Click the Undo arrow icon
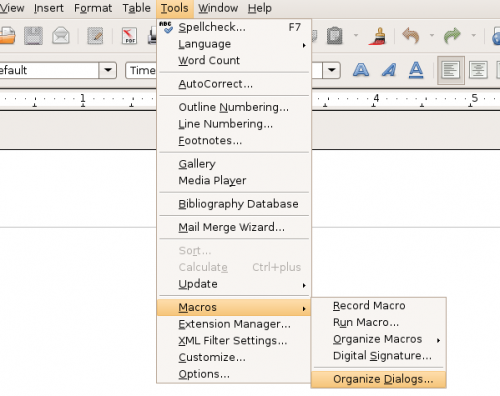 [x=411, y=35]
